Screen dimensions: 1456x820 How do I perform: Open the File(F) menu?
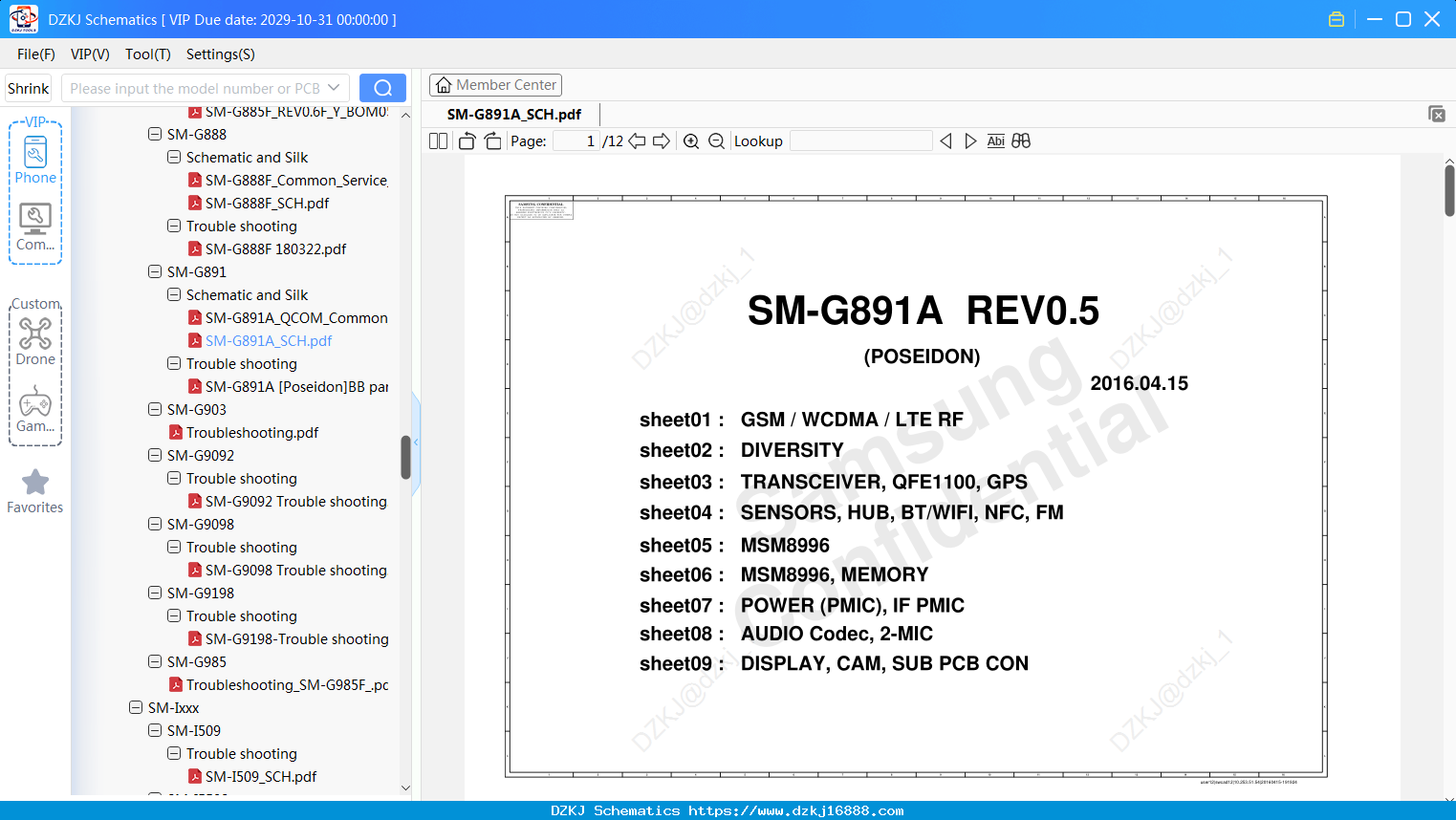tap(36, 54)
